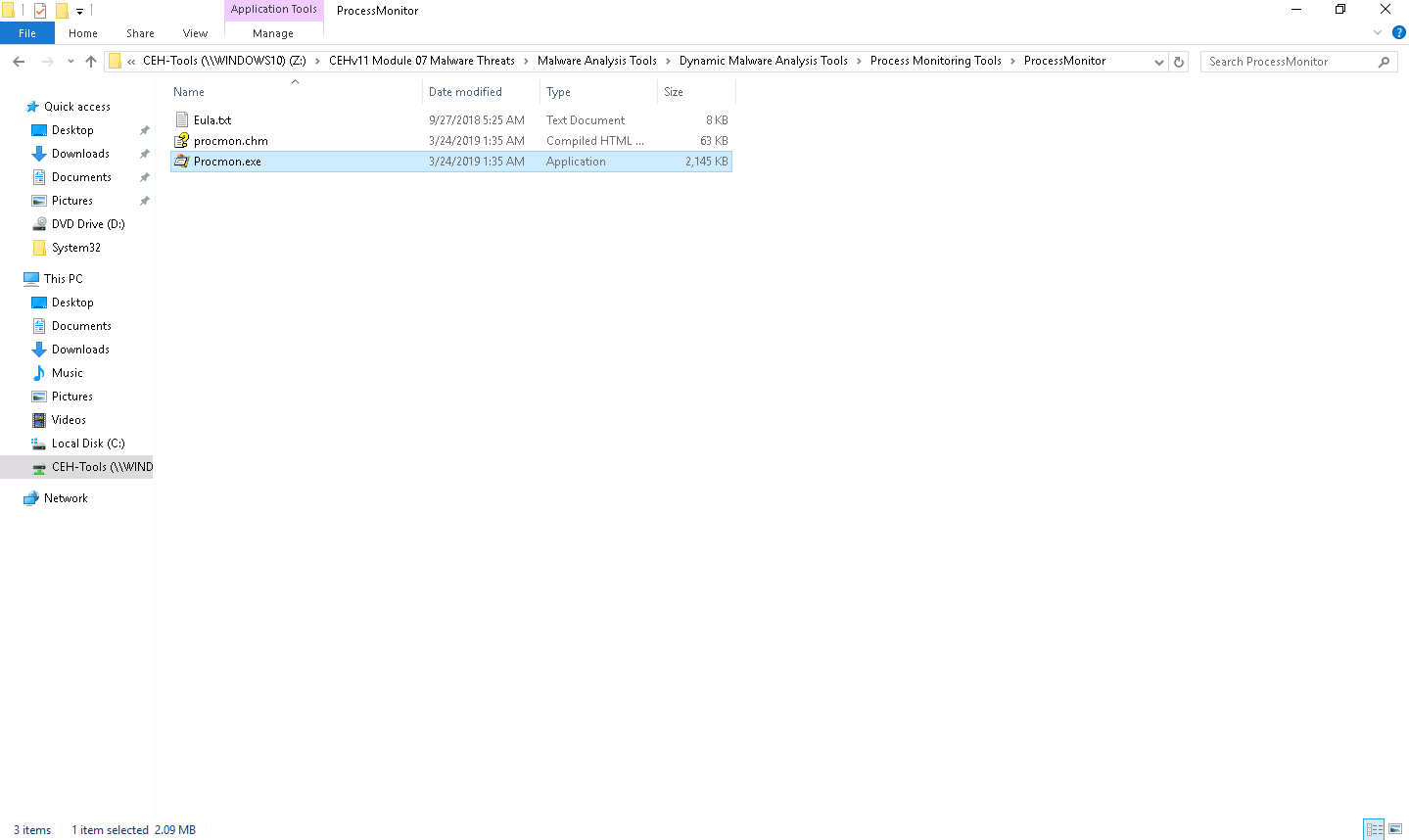The image size is (1409, 840).
Task: Click CEH-Tools breadcrumb in address bar
Action: point(224,61)
